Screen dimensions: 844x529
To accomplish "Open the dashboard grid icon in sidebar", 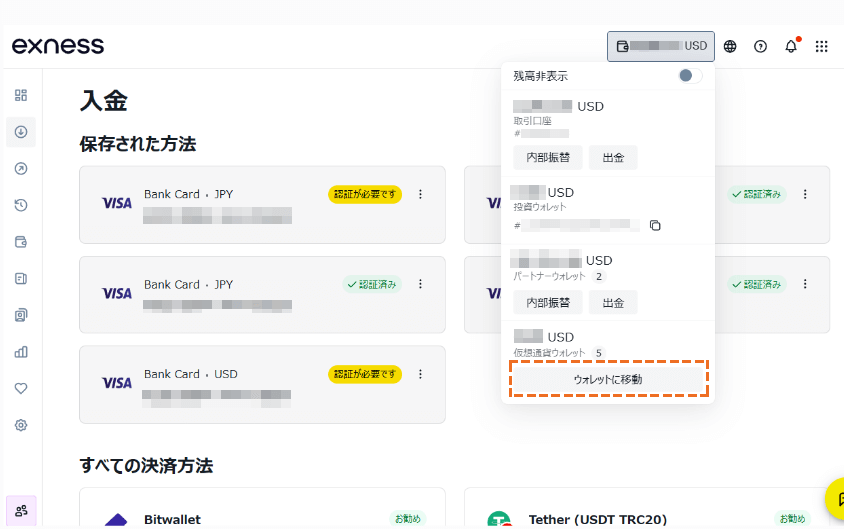I will point(21,95).
